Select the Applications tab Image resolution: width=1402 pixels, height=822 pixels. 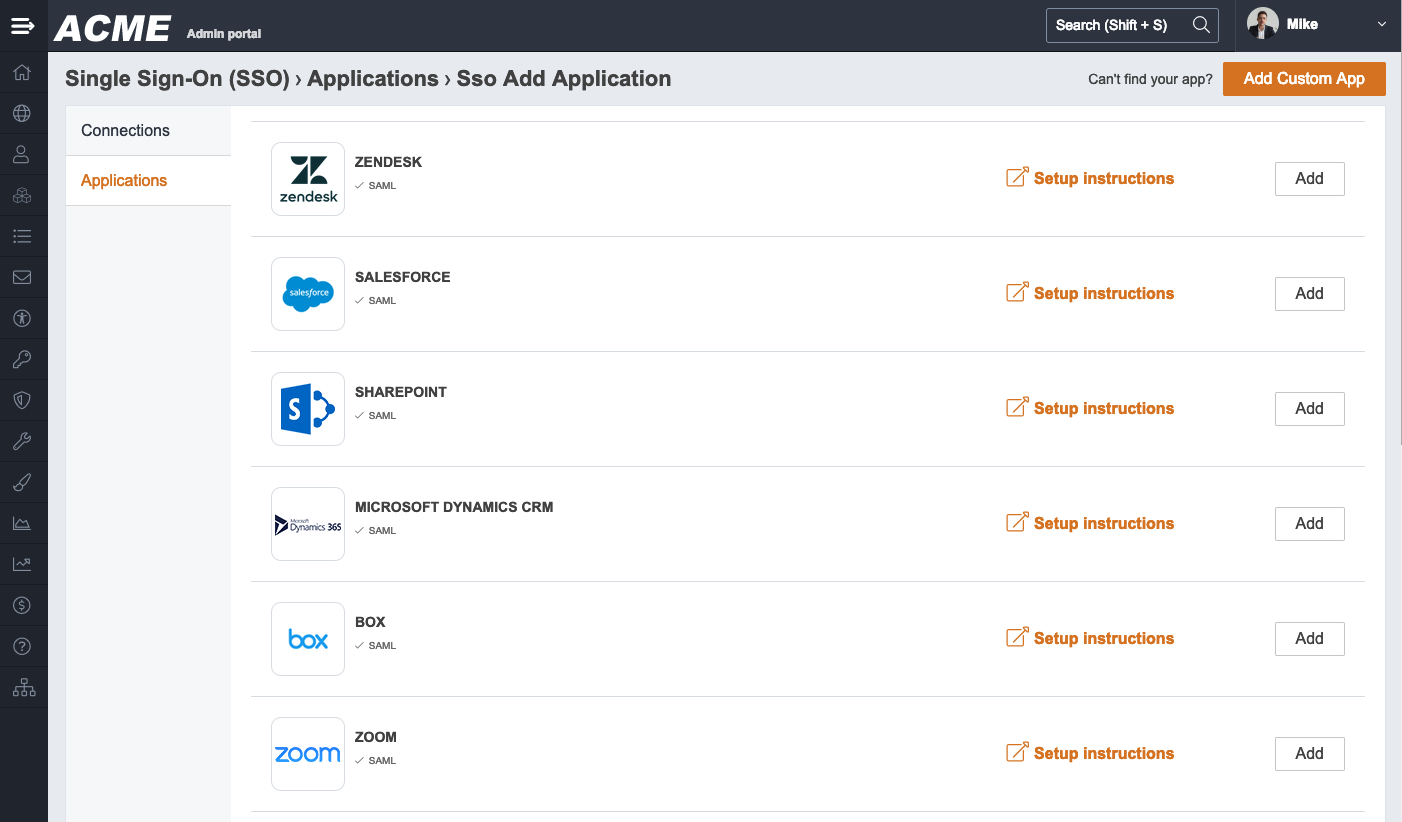(x=148, y=181)
